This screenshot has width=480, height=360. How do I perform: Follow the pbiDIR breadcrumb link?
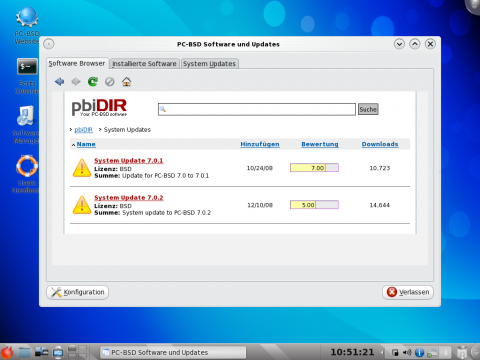pyautogui.click(x=83, y=130)
